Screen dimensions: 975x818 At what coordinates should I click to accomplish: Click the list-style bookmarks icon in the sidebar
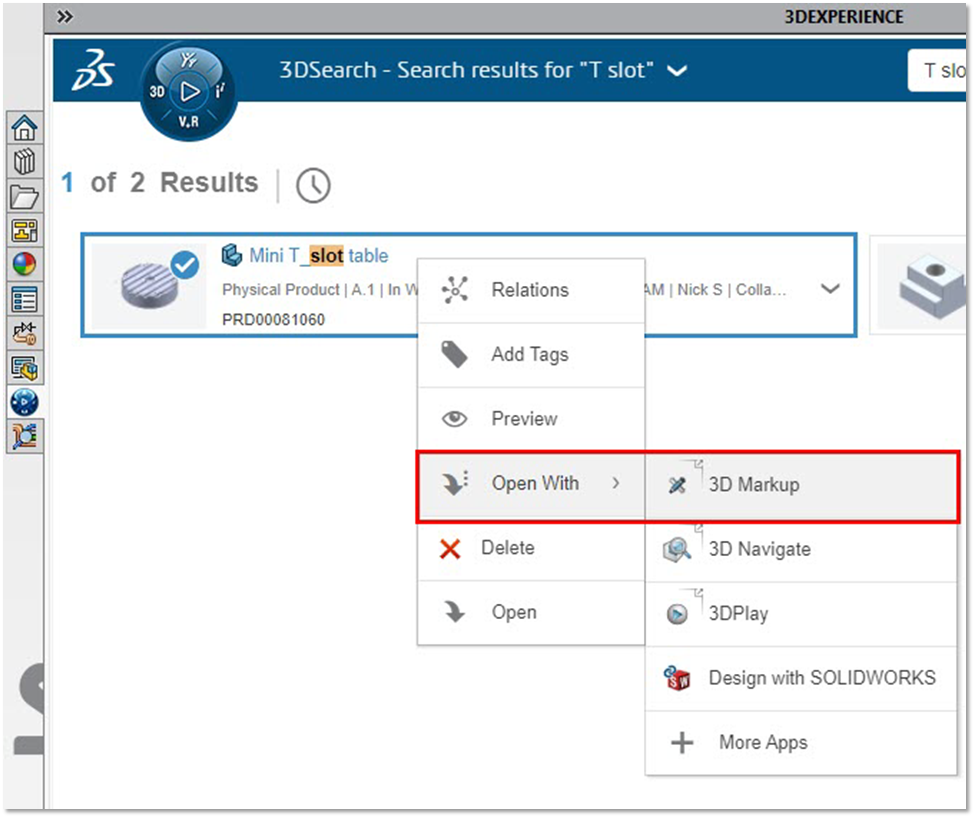24,297
